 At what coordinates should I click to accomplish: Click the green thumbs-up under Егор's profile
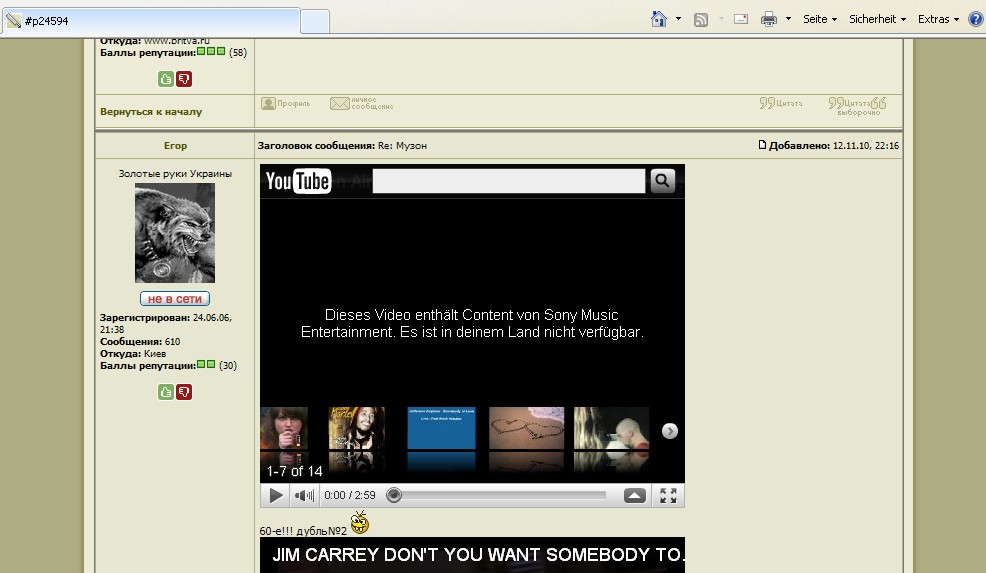coord(166,392)
